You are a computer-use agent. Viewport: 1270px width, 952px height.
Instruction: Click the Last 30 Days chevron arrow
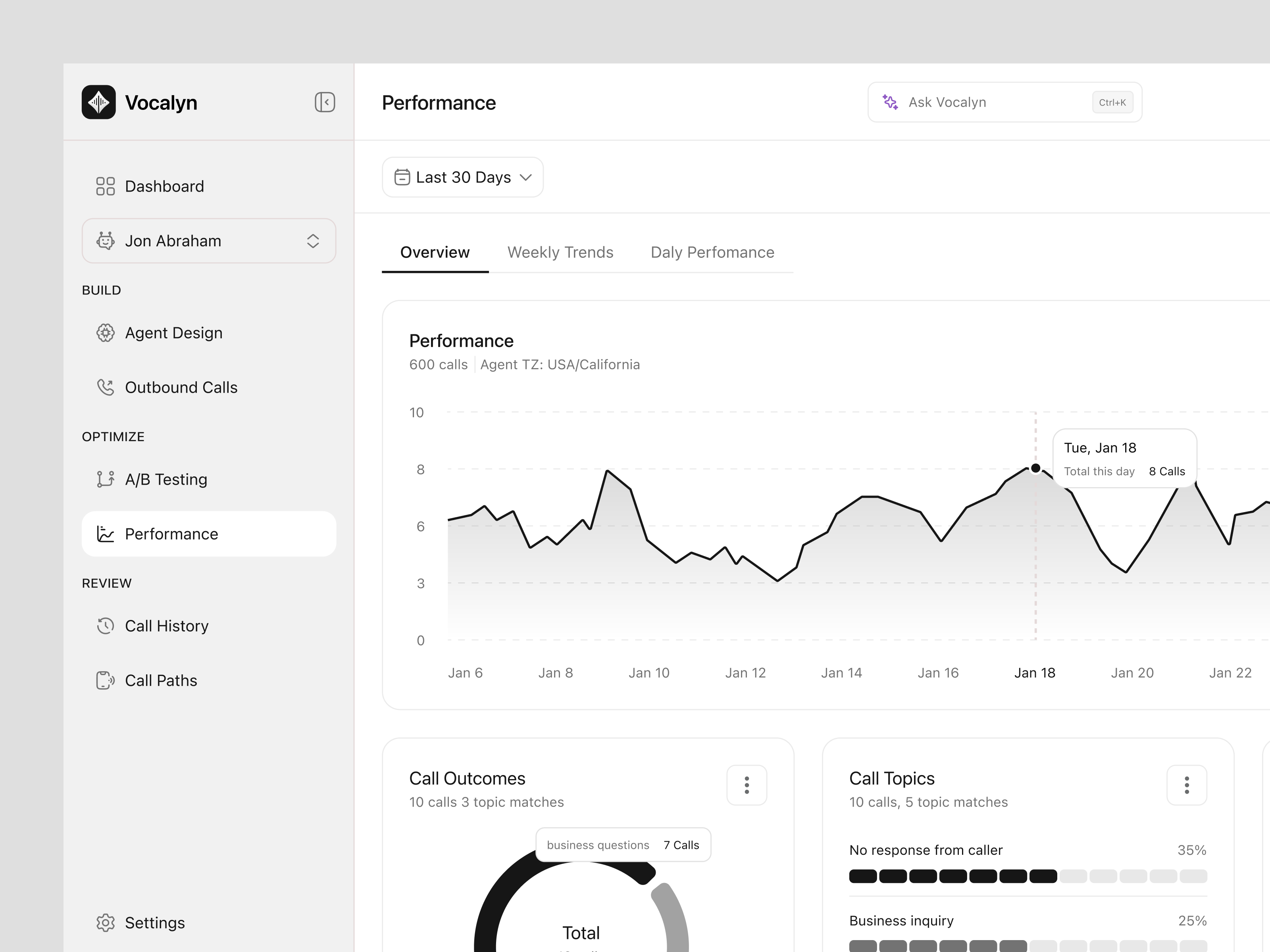click(x=525, y=177)
